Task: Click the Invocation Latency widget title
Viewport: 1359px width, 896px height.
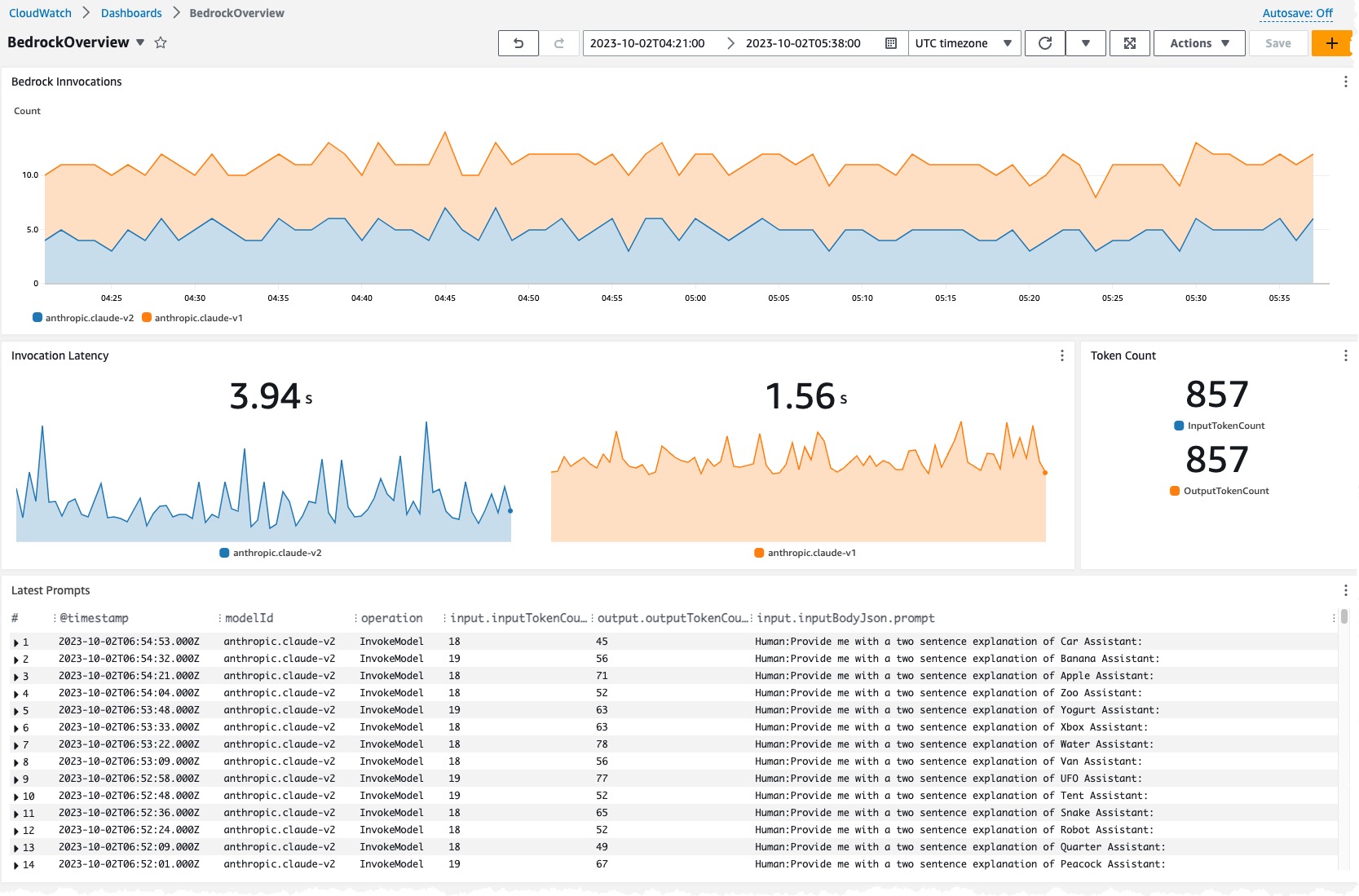Action: click(60, 355)
